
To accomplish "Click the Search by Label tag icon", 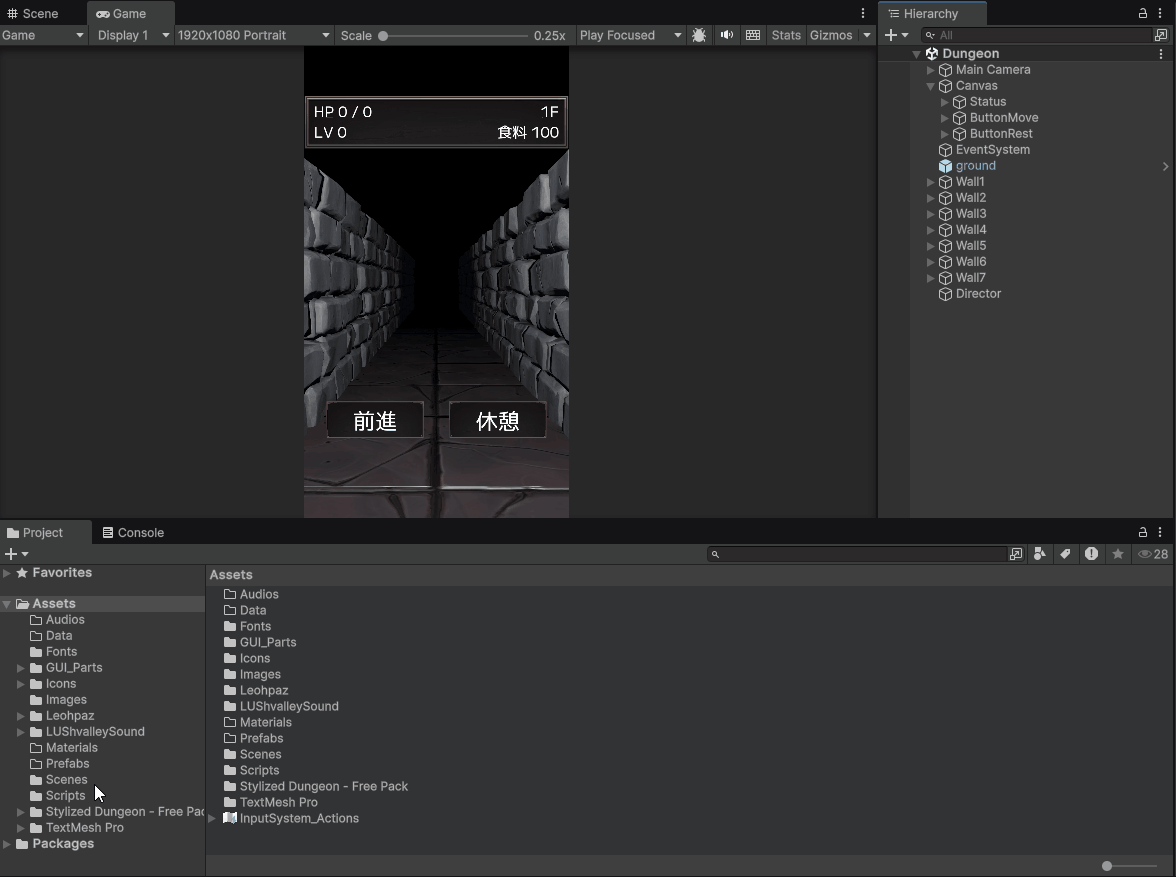I will point(1066,554).
